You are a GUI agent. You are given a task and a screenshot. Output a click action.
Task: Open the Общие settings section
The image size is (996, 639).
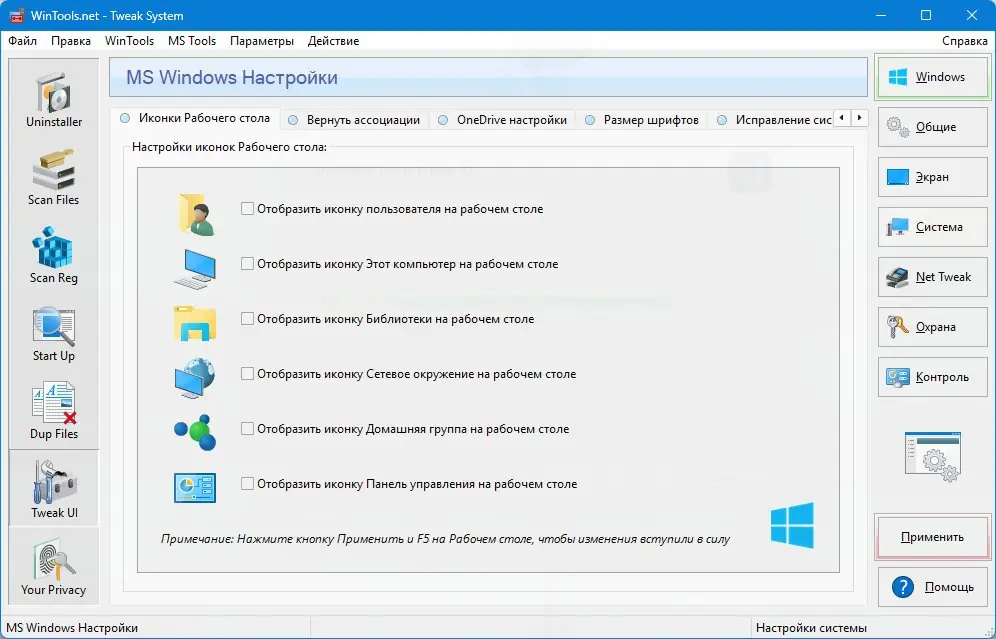(x=932, y=127)
